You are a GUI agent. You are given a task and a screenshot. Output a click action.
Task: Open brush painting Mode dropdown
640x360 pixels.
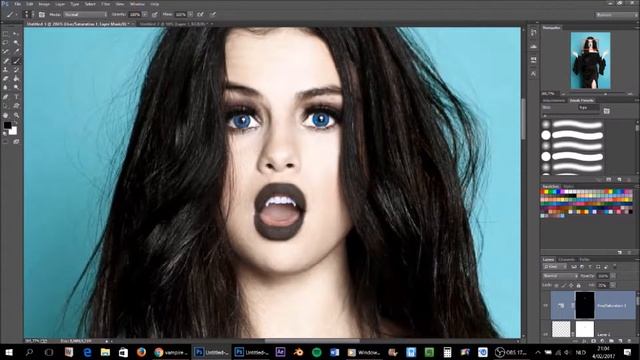pos(85,14)
